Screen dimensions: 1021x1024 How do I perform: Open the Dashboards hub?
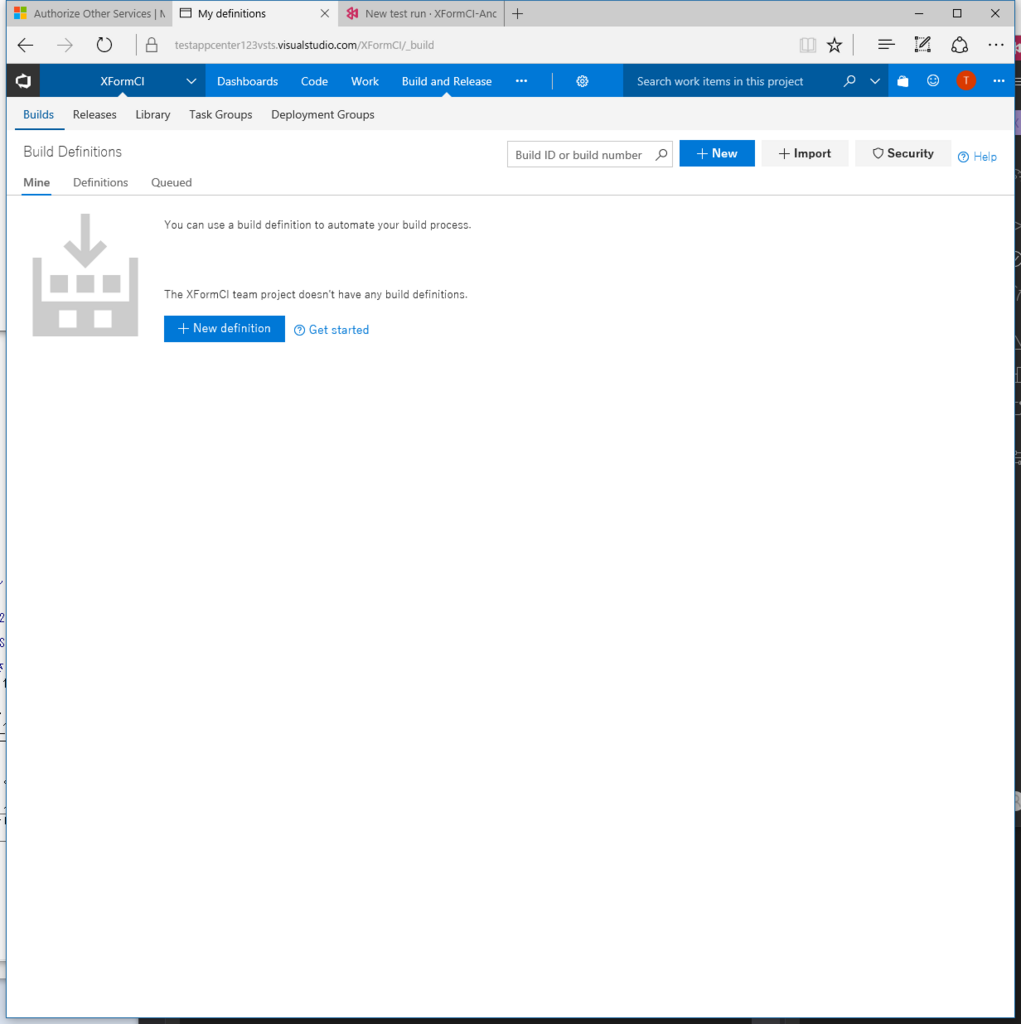248,82
